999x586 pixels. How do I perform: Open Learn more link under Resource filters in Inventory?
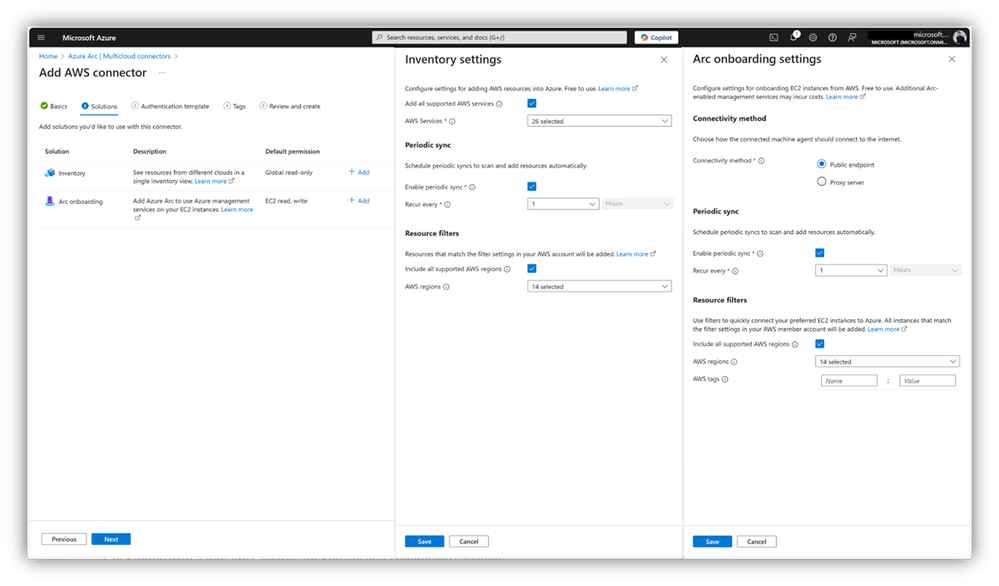[632, 254]
